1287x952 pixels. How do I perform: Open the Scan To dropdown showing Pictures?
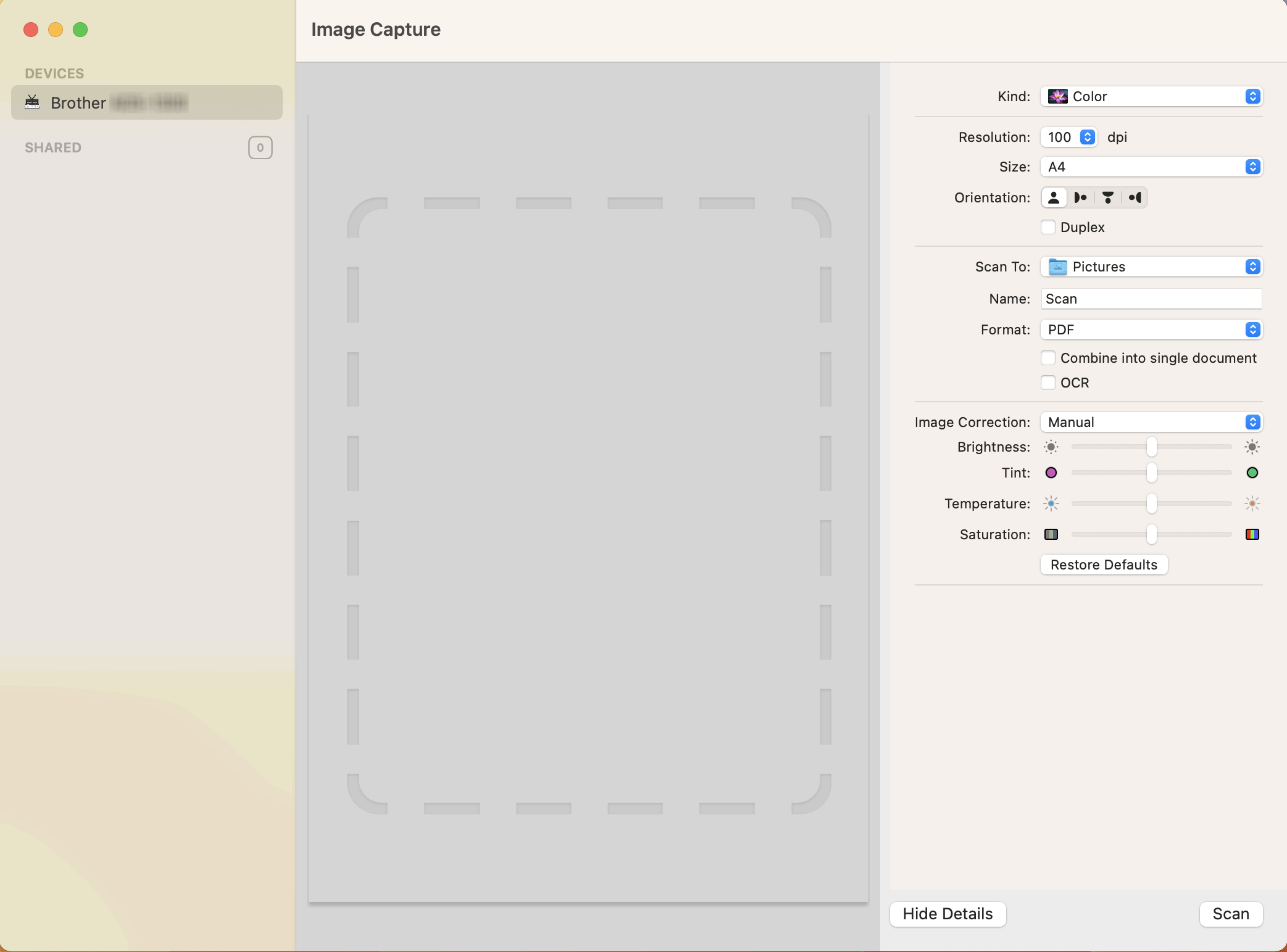(1151, 267)
